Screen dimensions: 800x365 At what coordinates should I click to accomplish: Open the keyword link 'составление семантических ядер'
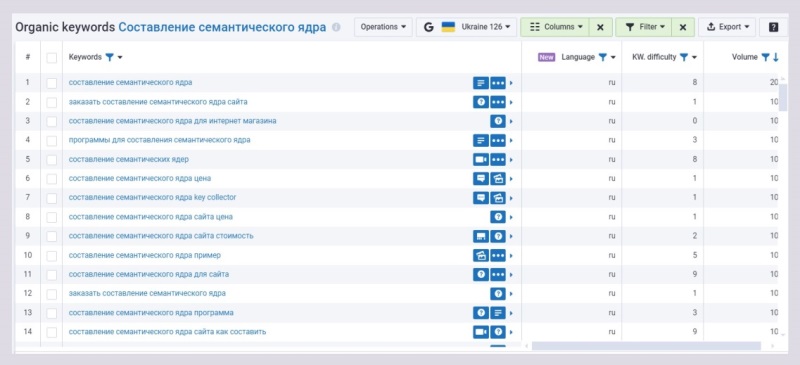(129, 159)
